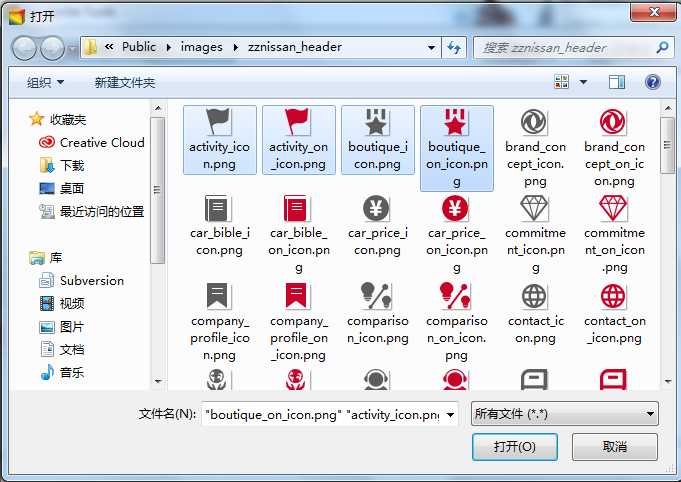The image size is (681, 482).
Task: Open the 组织 menu
Action: [45, 83]
